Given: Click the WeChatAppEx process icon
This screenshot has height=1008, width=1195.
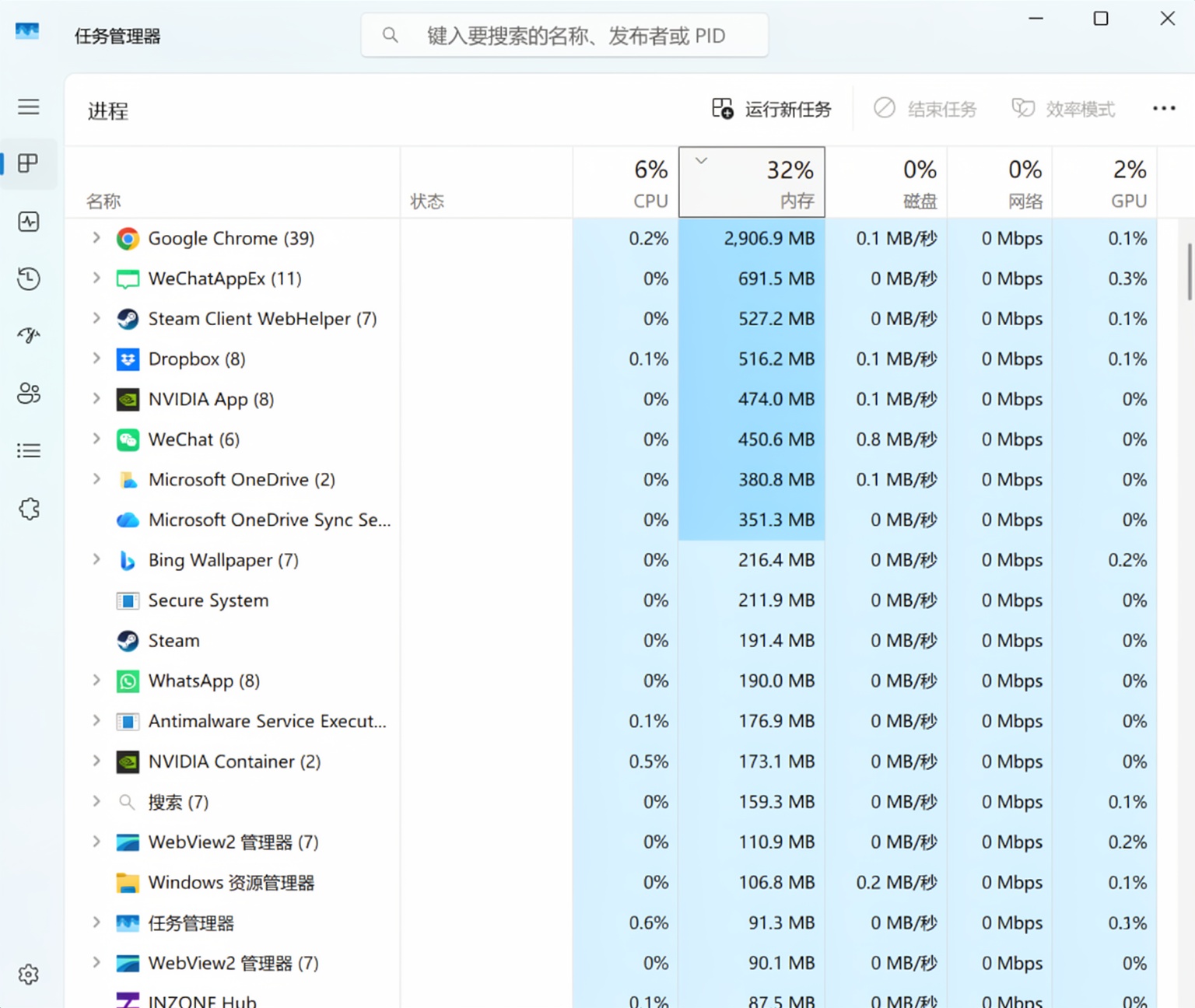Looking at the screenshot, I should [x=128, y=278].
